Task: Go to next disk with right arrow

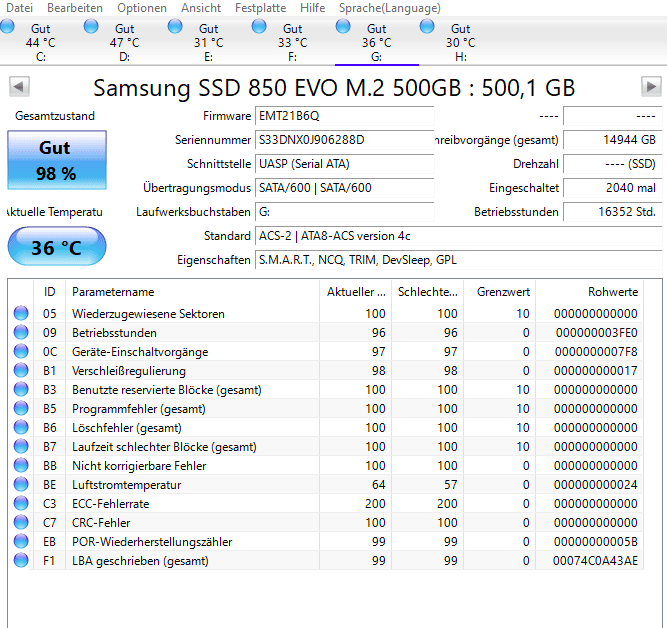Action: tap(651, 87)
